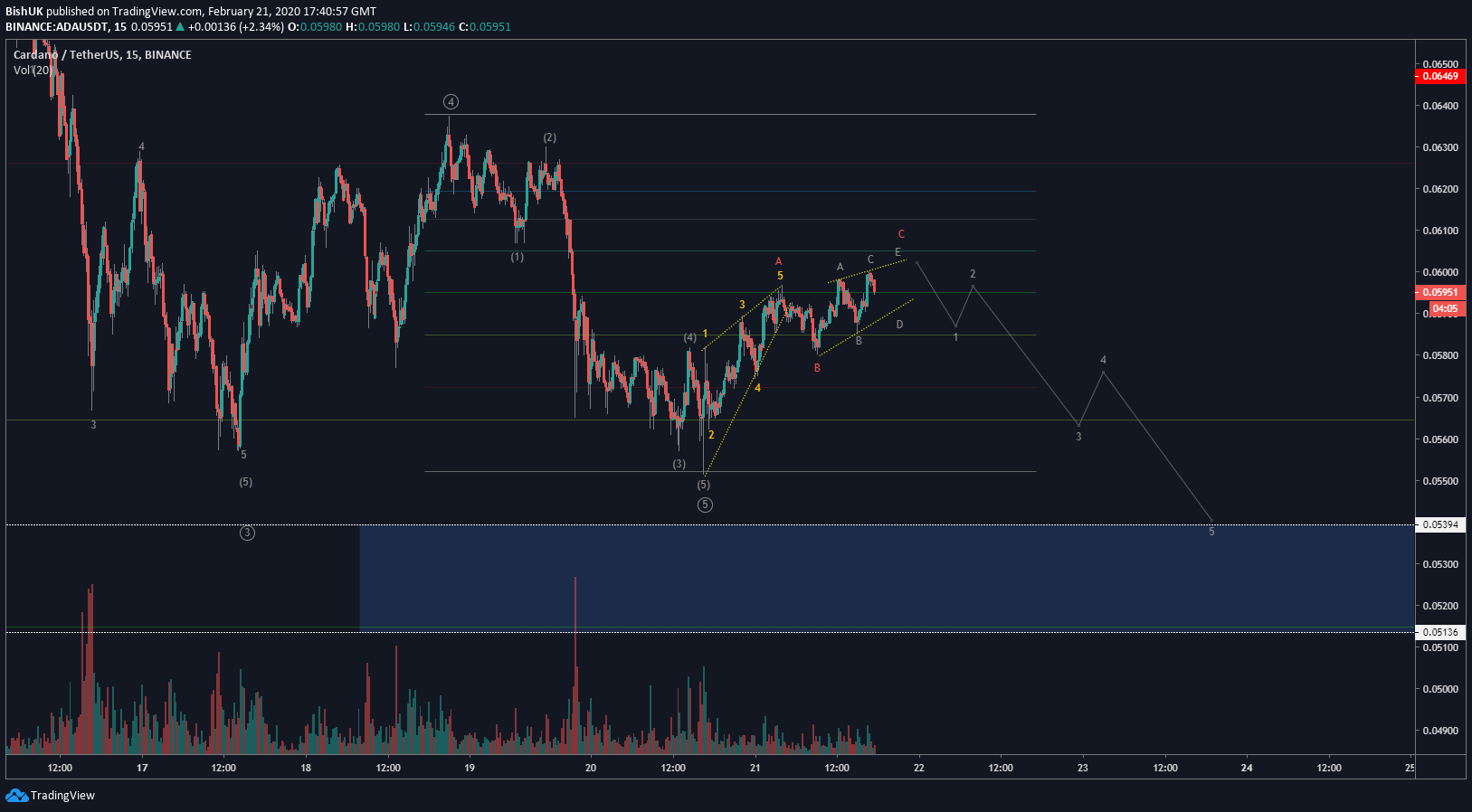Click the date 20 on time axis
Viewport: 1472px width, 812px height.
[591, 768]
